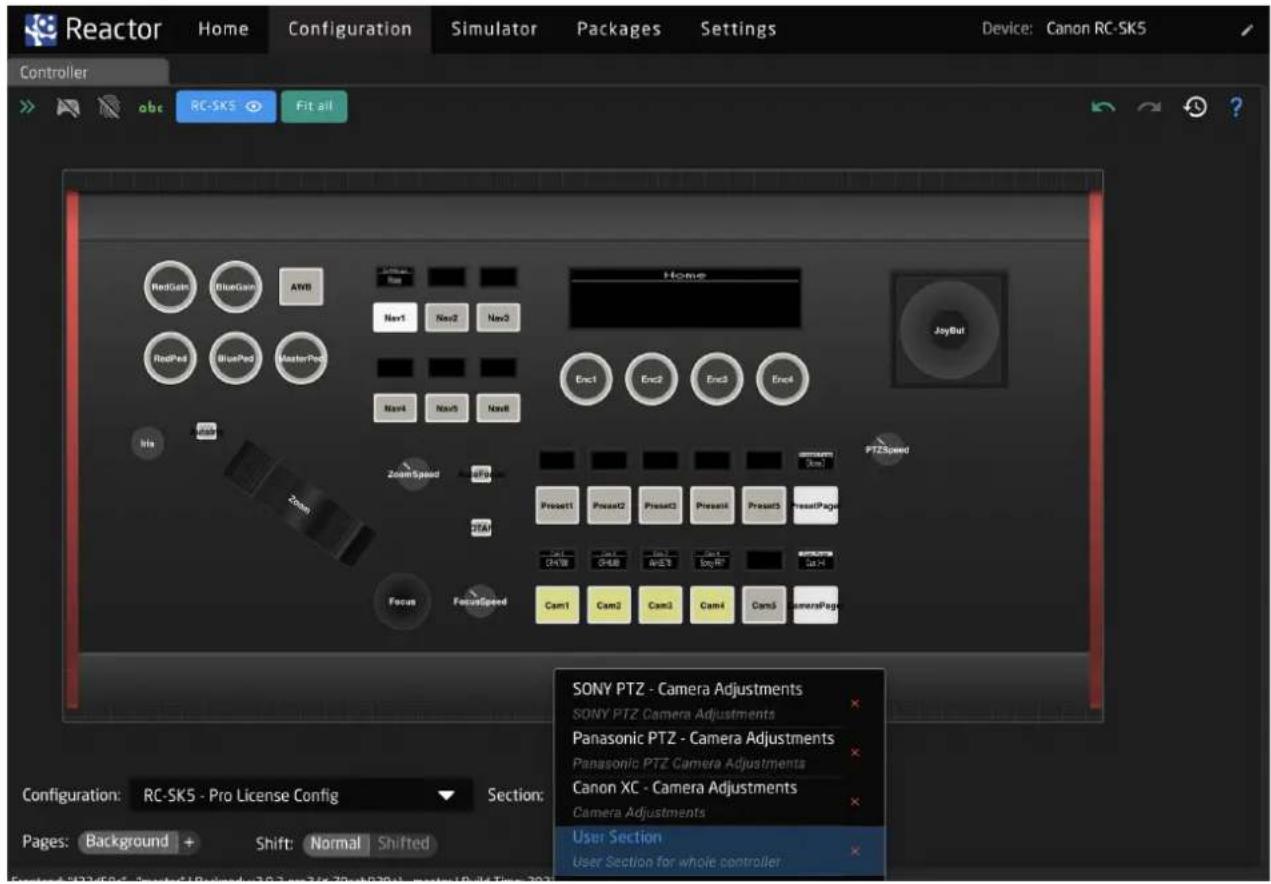The width and height of the screenshot is (1271, 884).
Task: Edit the device name with pencil icon
Action: pyautogui.click(x=1245, y=30)
